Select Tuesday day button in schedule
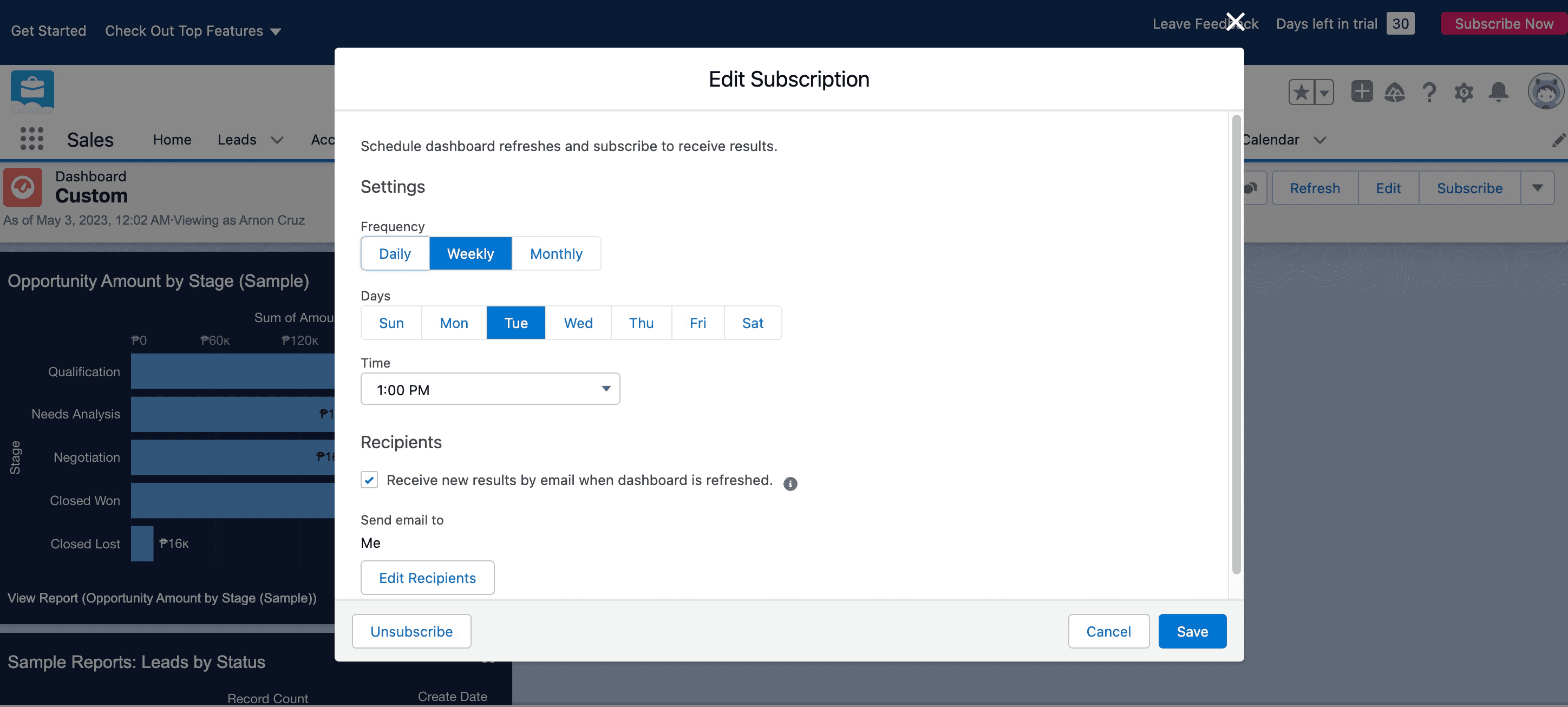 coord(516,322)
